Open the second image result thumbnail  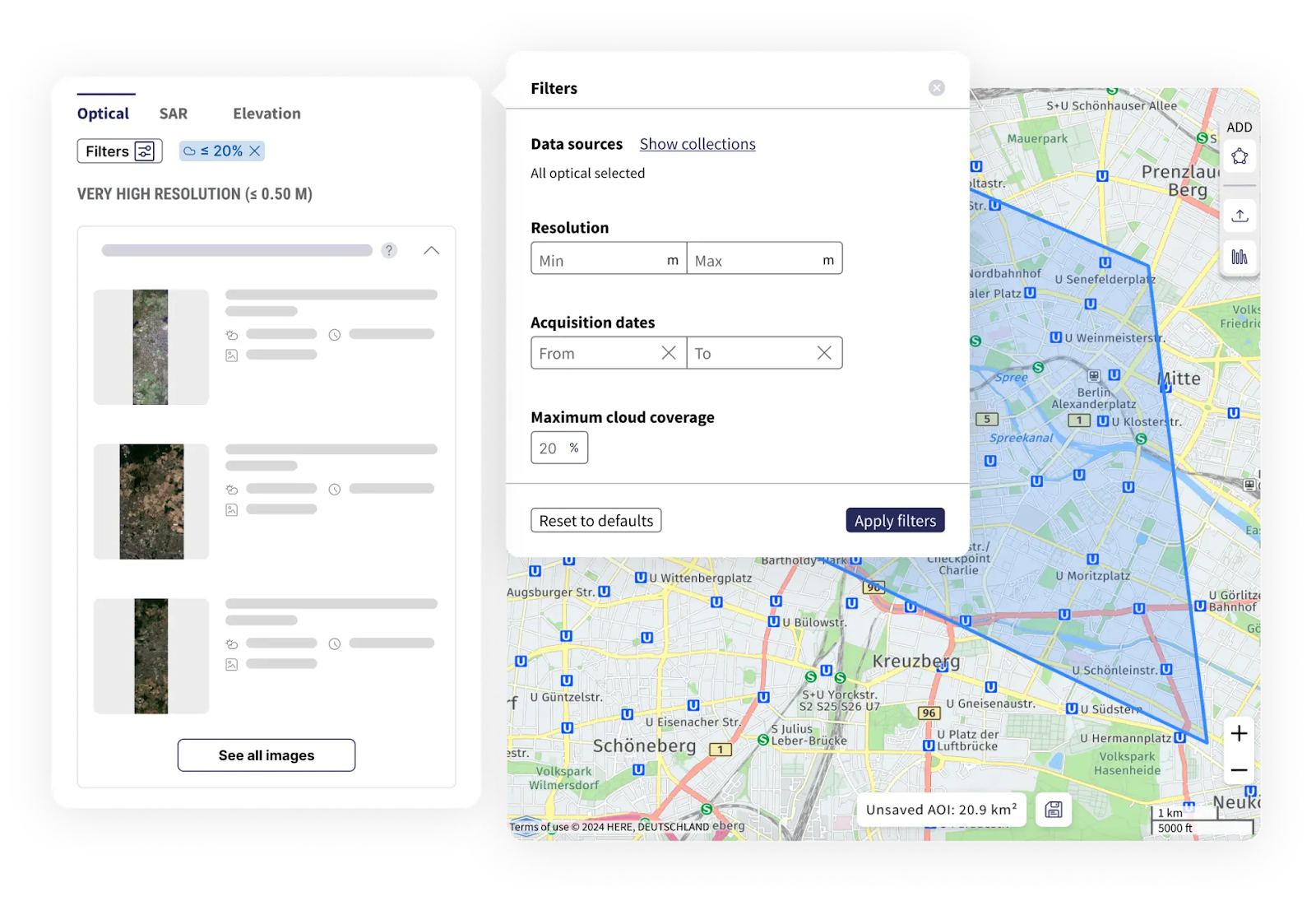(151, 501)
